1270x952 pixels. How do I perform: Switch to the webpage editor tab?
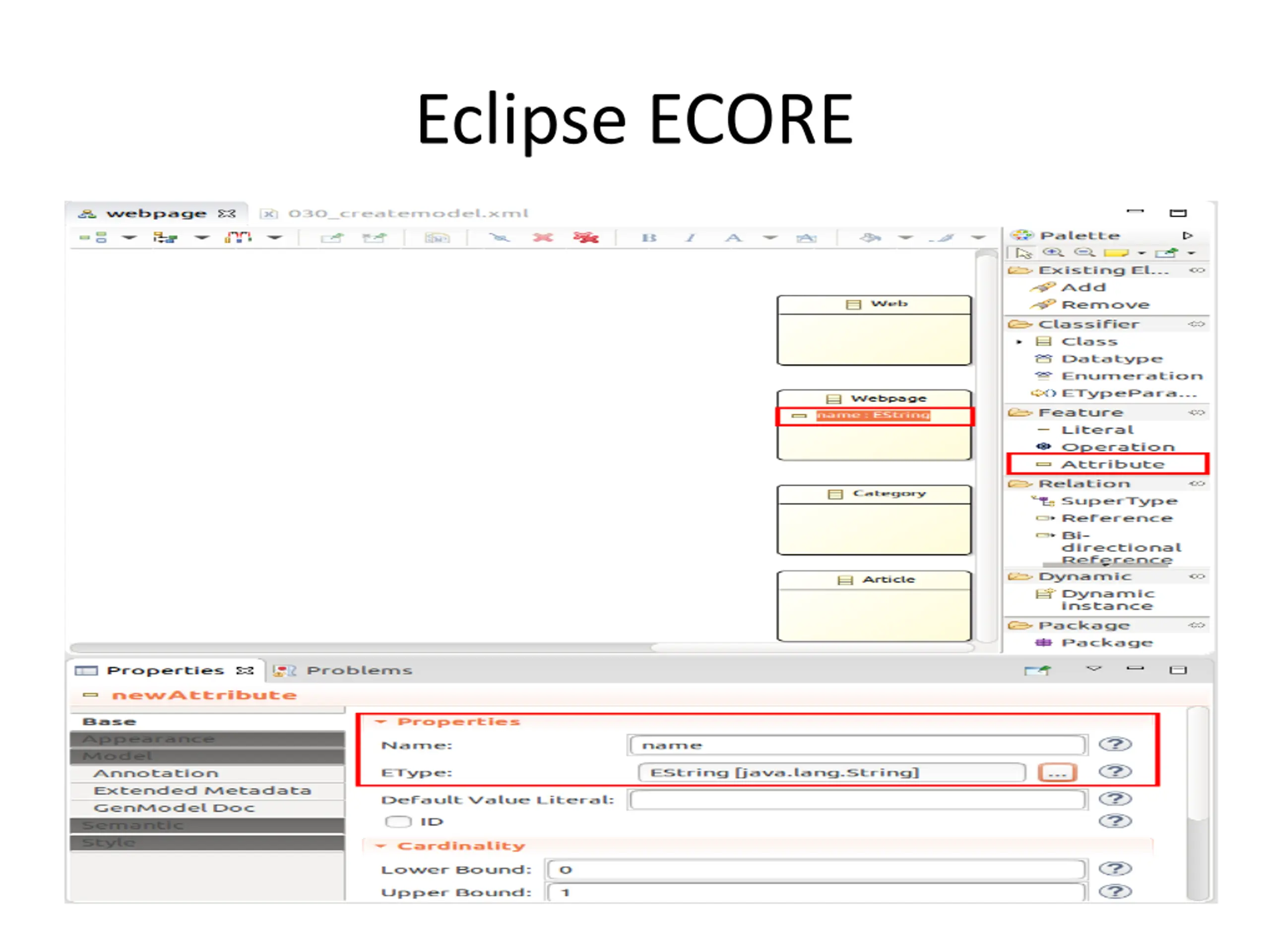(156, 214)
